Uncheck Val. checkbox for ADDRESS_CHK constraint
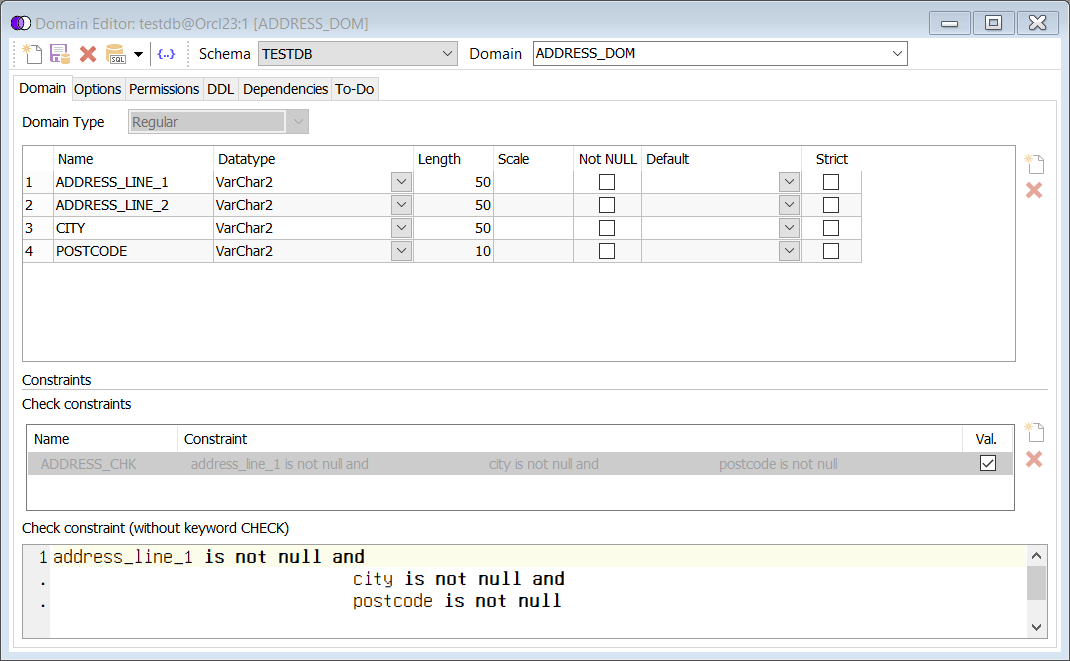1070x661 pixels. pos(988,463)
